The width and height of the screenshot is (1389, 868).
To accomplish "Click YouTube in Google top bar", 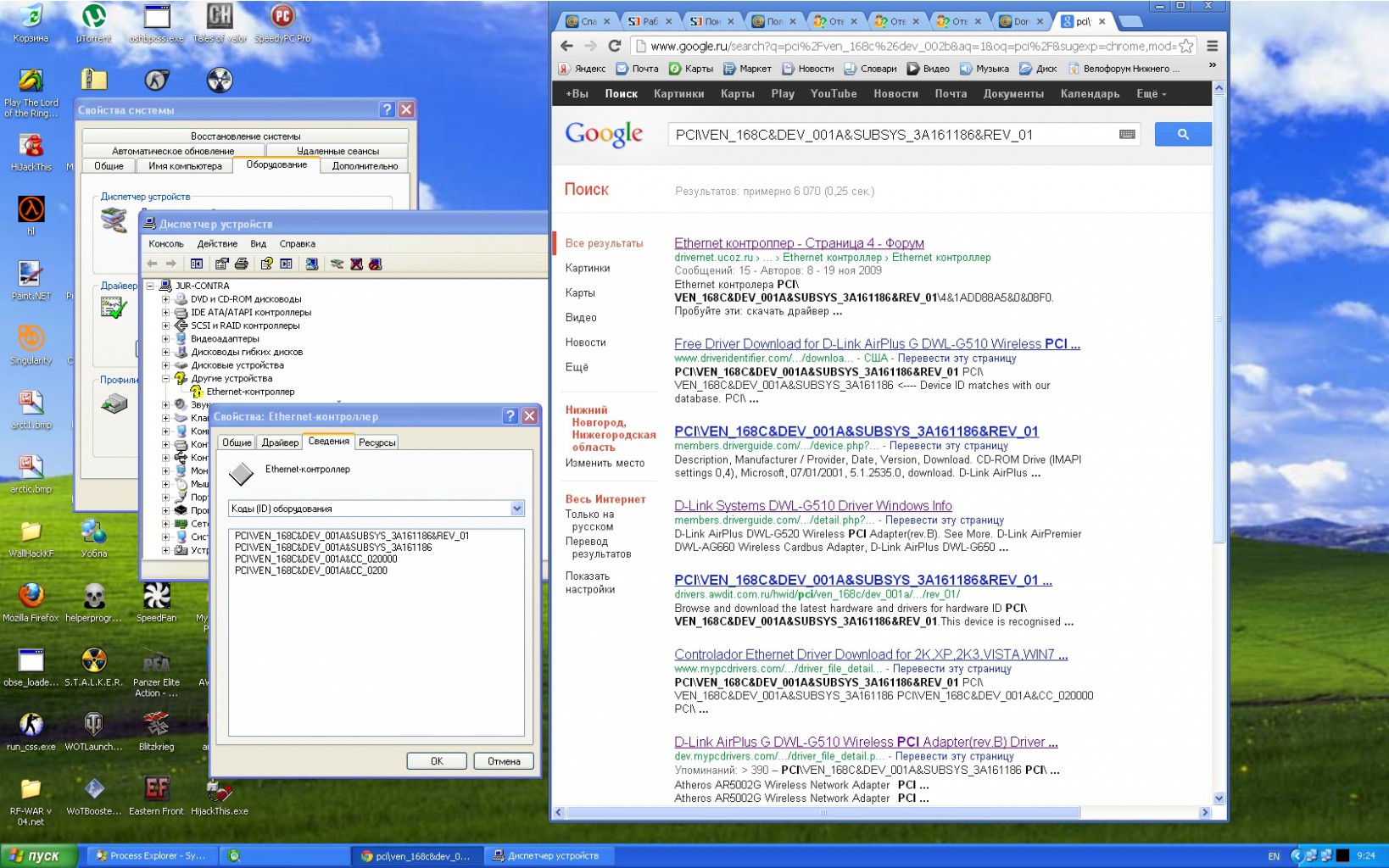I will click(x=834, y=93).
